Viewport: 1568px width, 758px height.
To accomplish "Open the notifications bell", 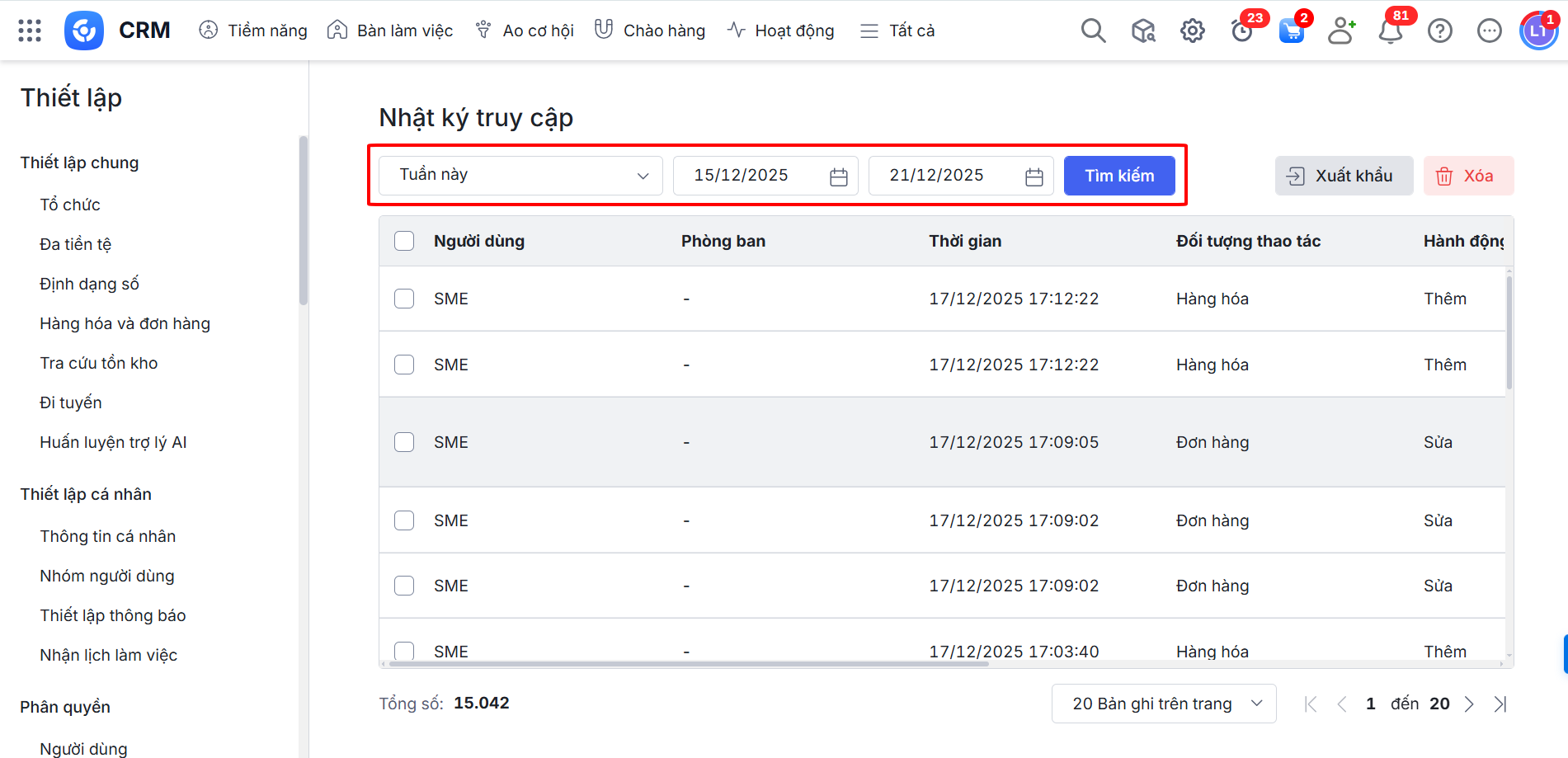I will click(x=1391, y=31).
